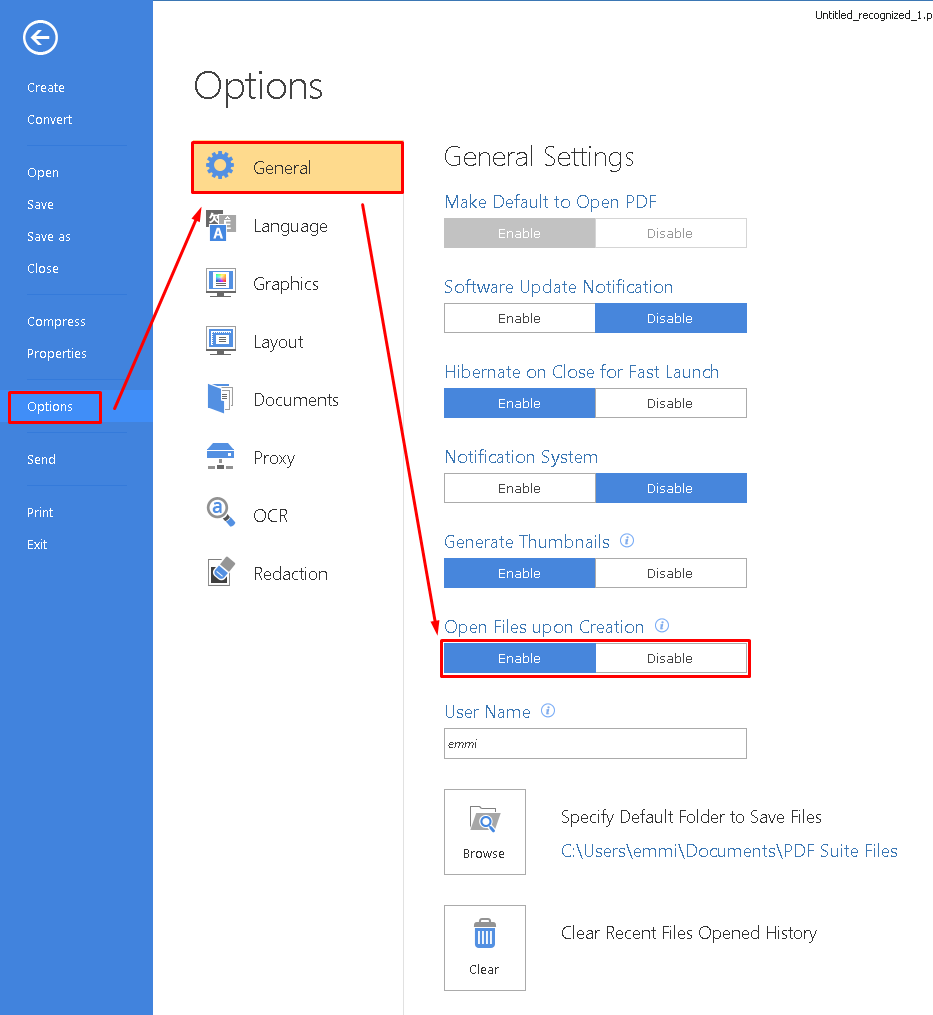Disable Open Files upon Creation
This screenshot has height=1015, width=933.
pyautogui.click(x=670, y=658)
